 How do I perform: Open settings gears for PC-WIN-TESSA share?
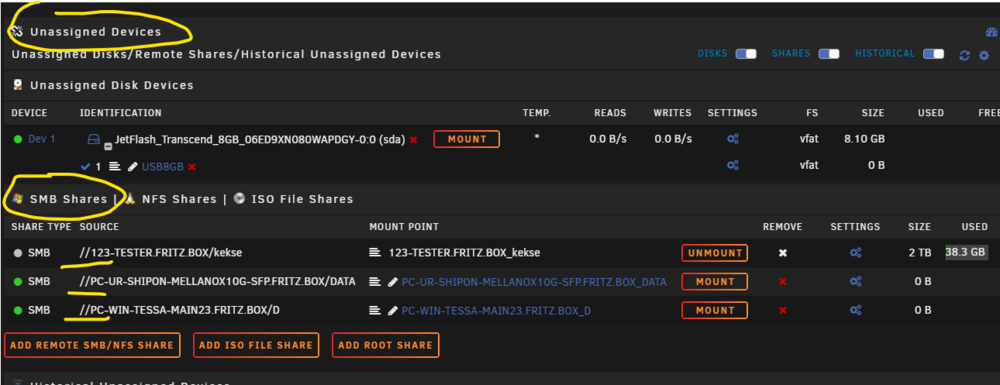tap(855, 310)
